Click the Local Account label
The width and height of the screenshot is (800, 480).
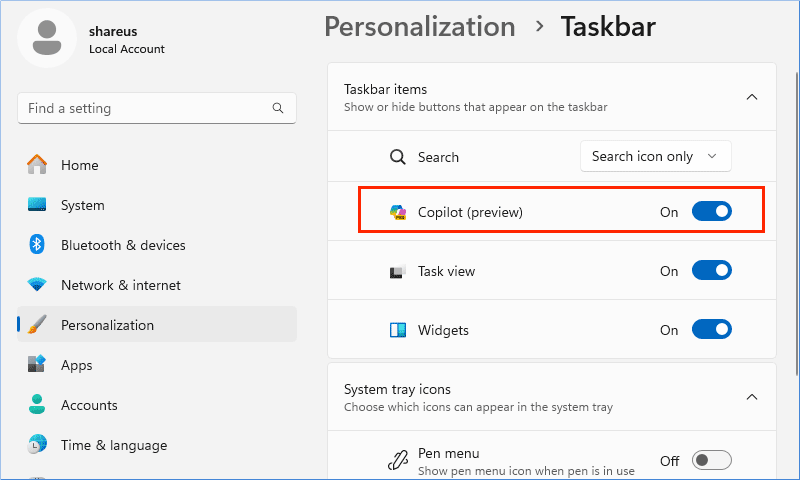click(x=127, y=49)
